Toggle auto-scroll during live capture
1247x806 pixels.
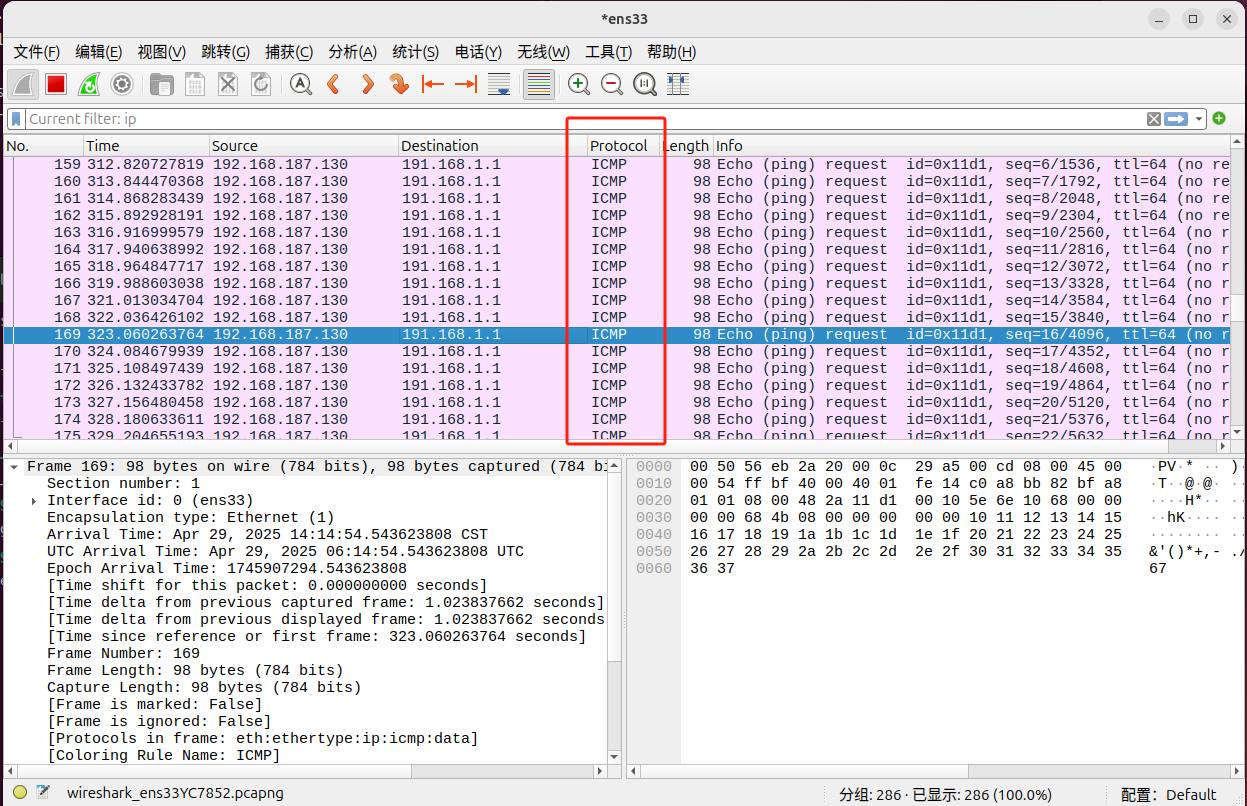pos(499,85)
